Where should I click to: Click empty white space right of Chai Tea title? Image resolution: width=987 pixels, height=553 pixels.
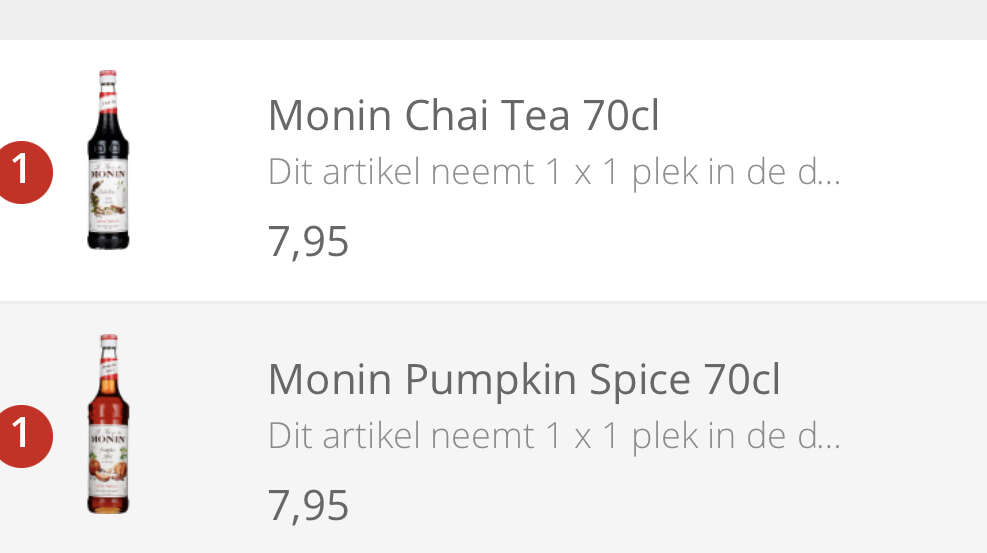[x=818, y=115]
